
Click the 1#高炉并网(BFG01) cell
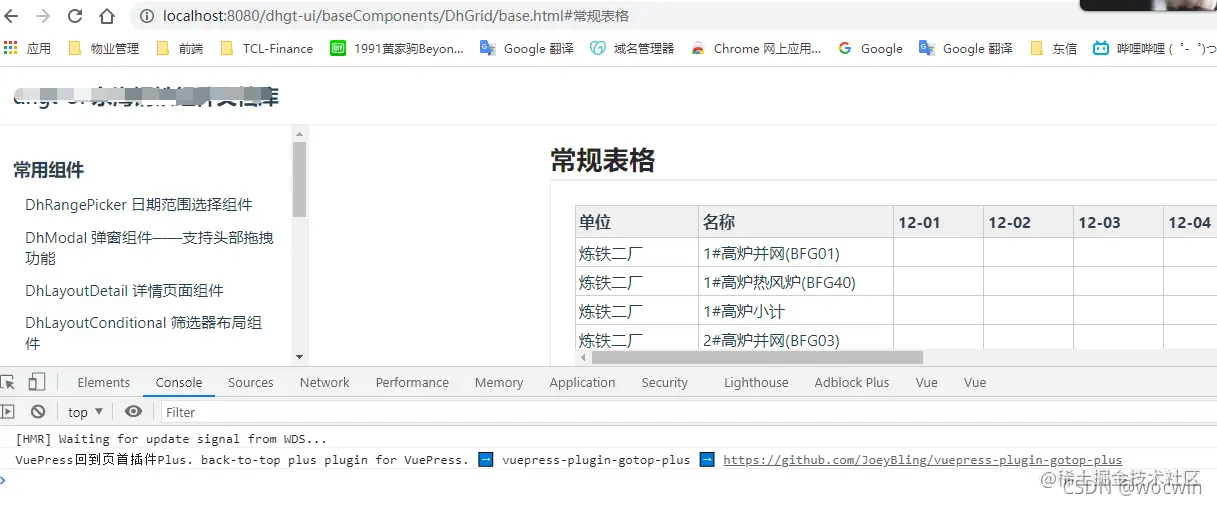coord(795,253)
